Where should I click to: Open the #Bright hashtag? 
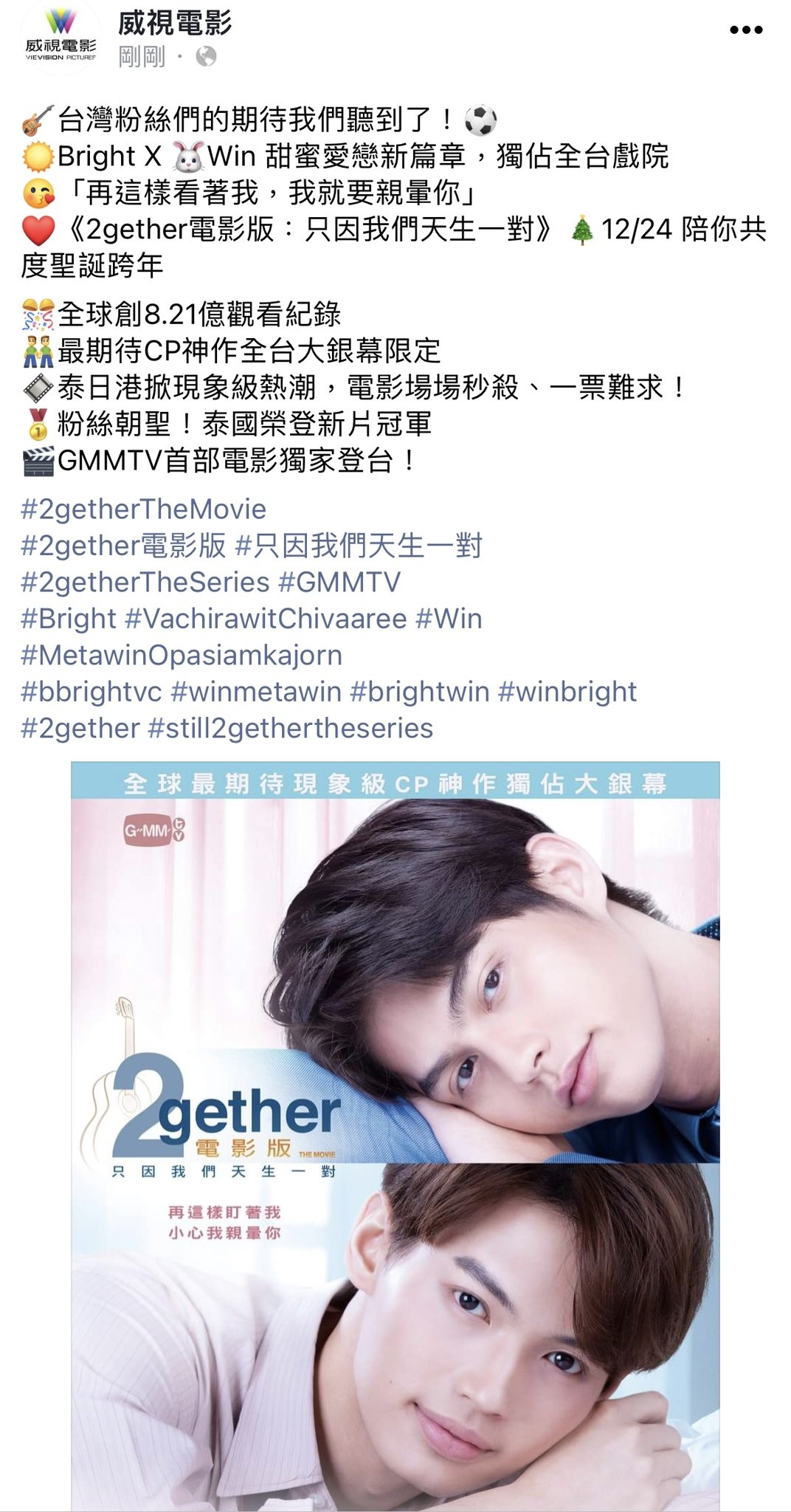pyautogui.click(x=69, y=618)
